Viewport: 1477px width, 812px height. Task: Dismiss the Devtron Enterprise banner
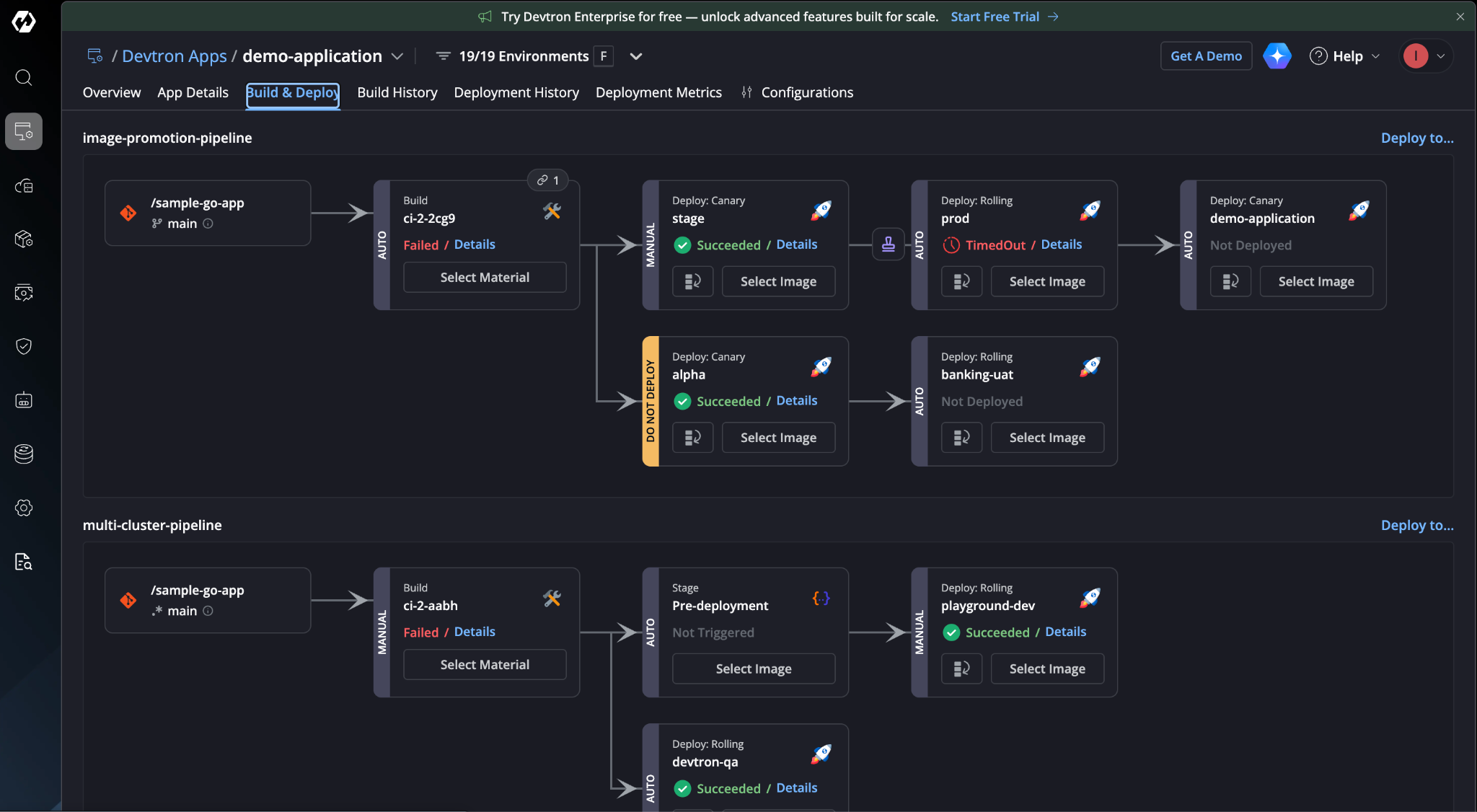[x=1460, y=17]
